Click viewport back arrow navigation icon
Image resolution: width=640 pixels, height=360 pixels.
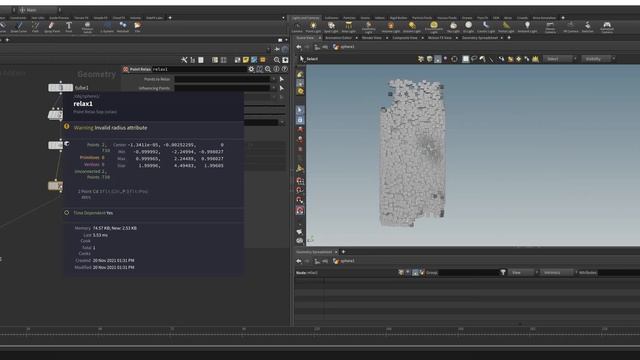(299, 47)
